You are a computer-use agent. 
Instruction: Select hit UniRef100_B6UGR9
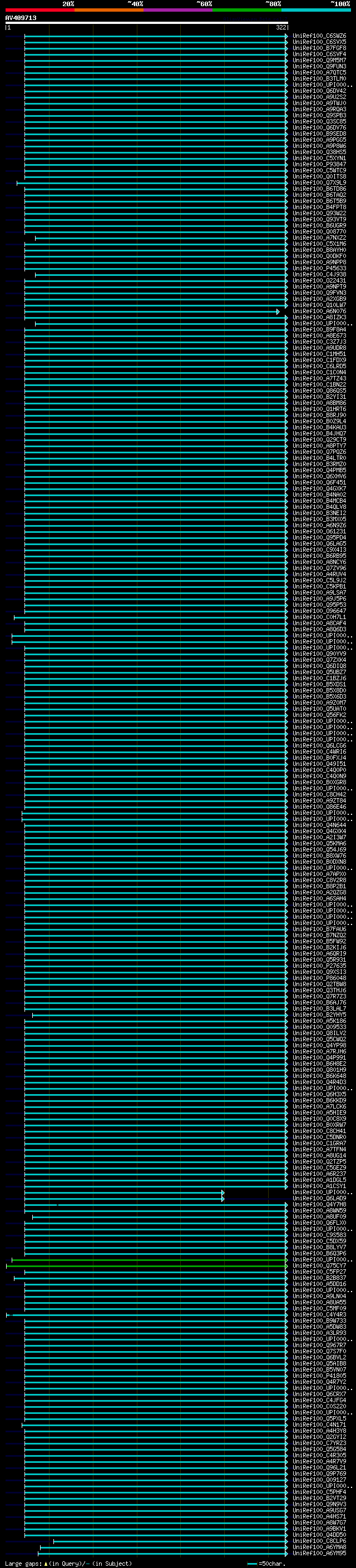[x=319, y=226]
